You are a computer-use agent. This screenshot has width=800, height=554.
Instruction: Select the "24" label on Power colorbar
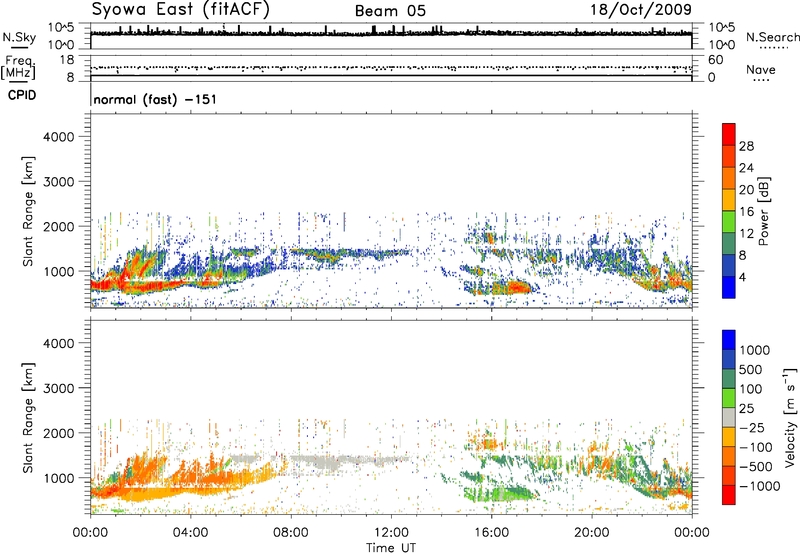tap(746, 168)
